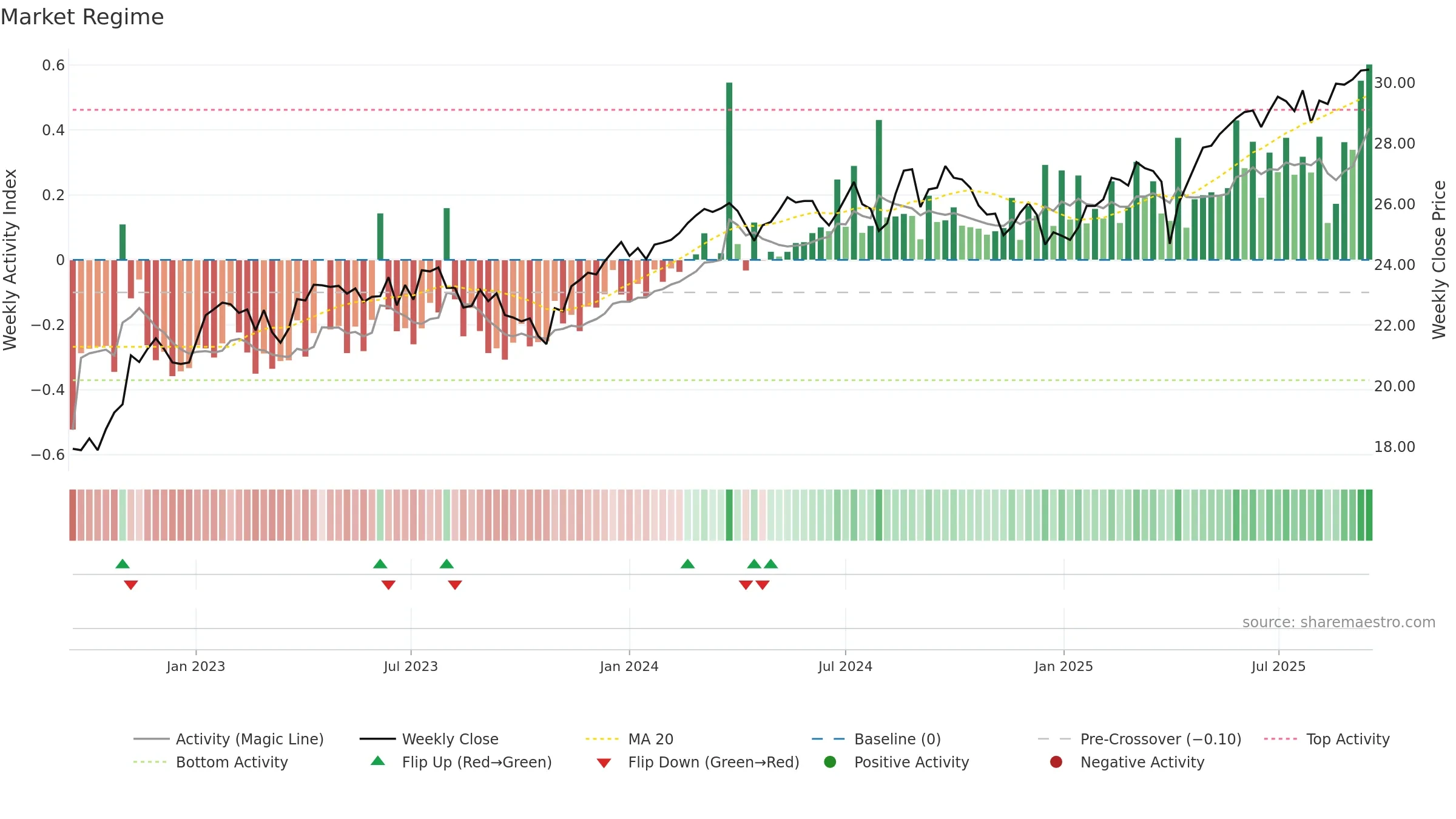Click the Weekly Activity Index axis title

coord(10,260)
